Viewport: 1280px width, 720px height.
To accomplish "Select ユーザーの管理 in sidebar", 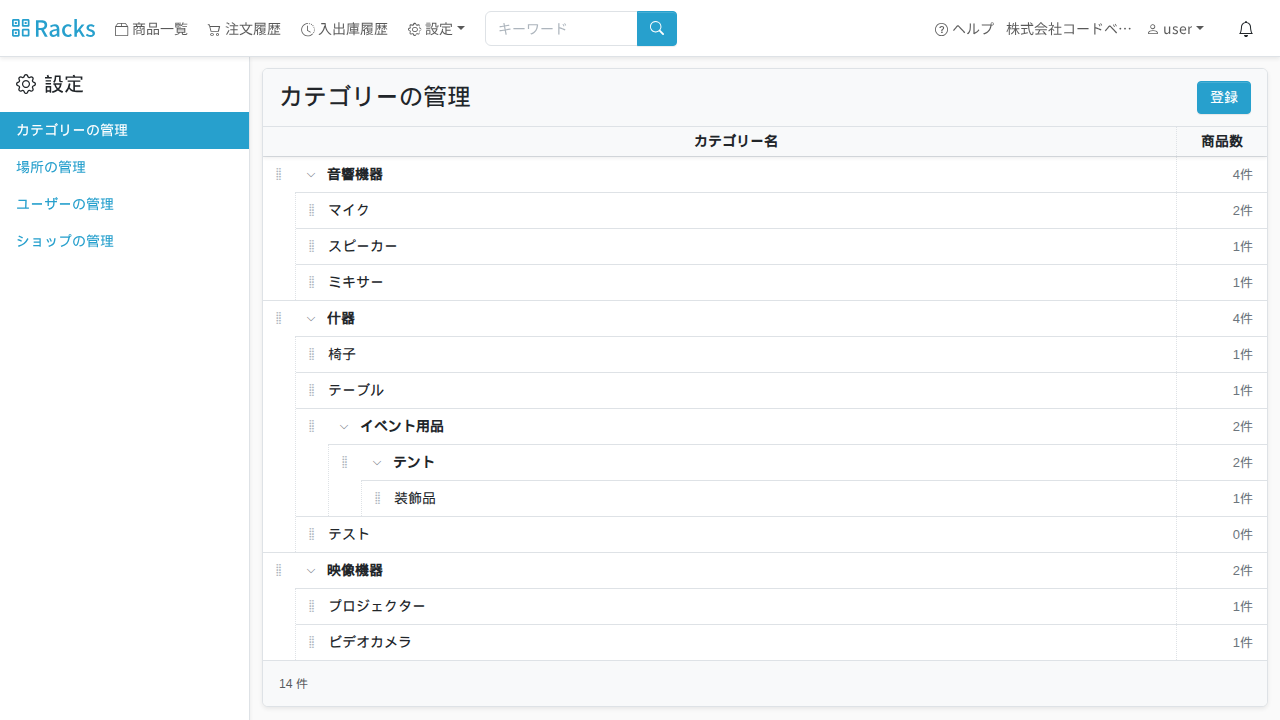I will [124, 204].
